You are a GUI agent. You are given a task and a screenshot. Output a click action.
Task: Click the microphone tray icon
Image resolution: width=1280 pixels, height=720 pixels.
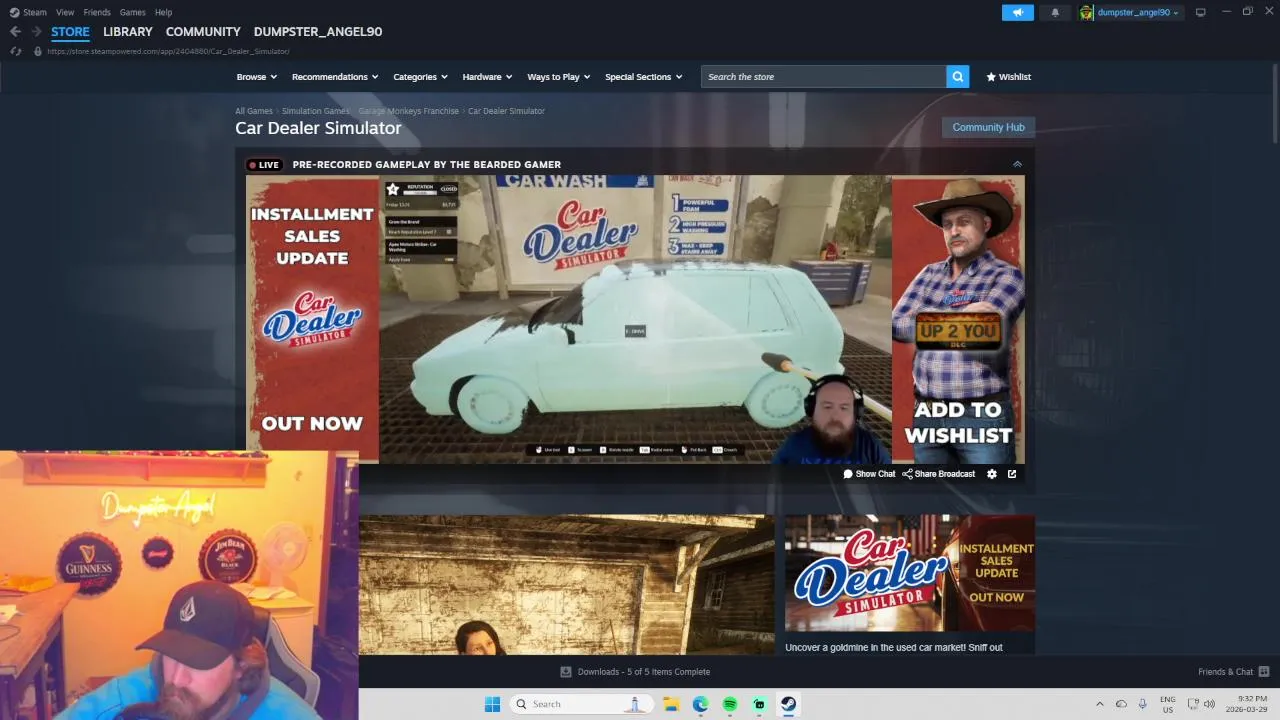point(1143,704)
